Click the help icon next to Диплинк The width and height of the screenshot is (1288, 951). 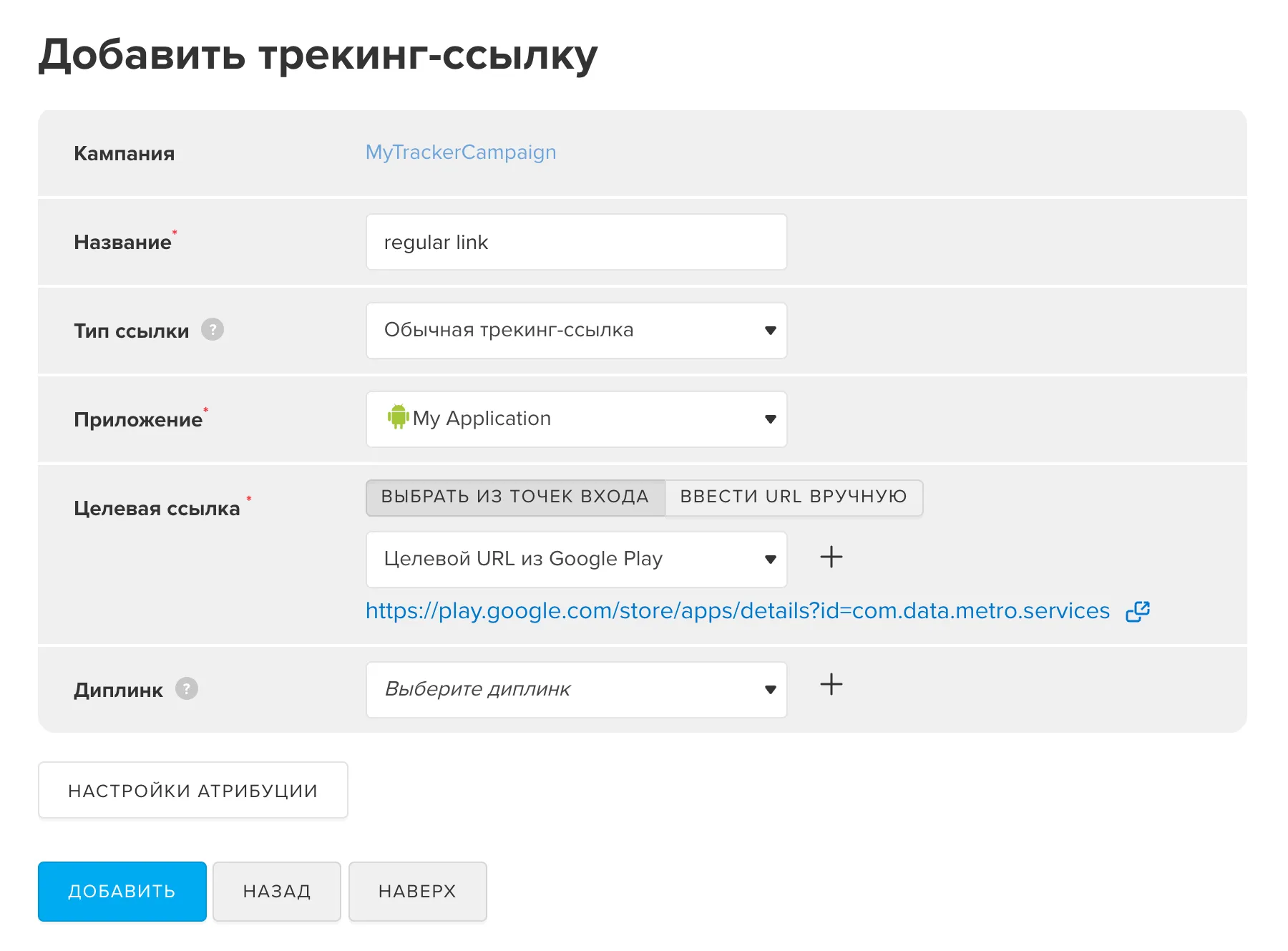point(187,688)
